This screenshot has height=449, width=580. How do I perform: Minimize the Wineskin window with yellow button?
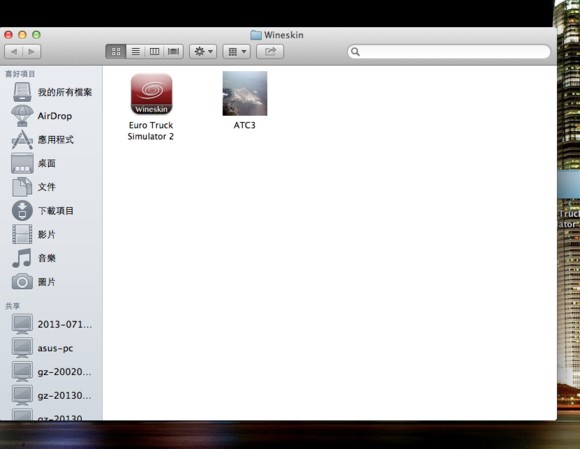click(x=22, y=35)
